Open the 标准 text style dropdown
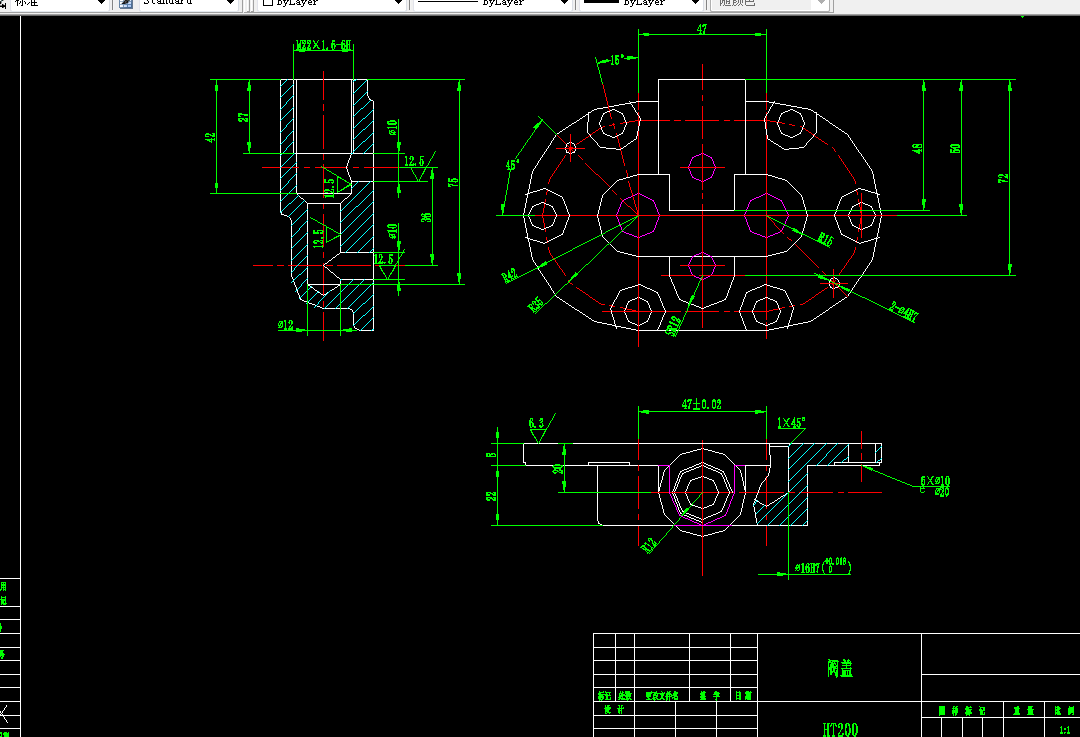The height and width of the screenshot is (737, 1080). click(58, 3)
